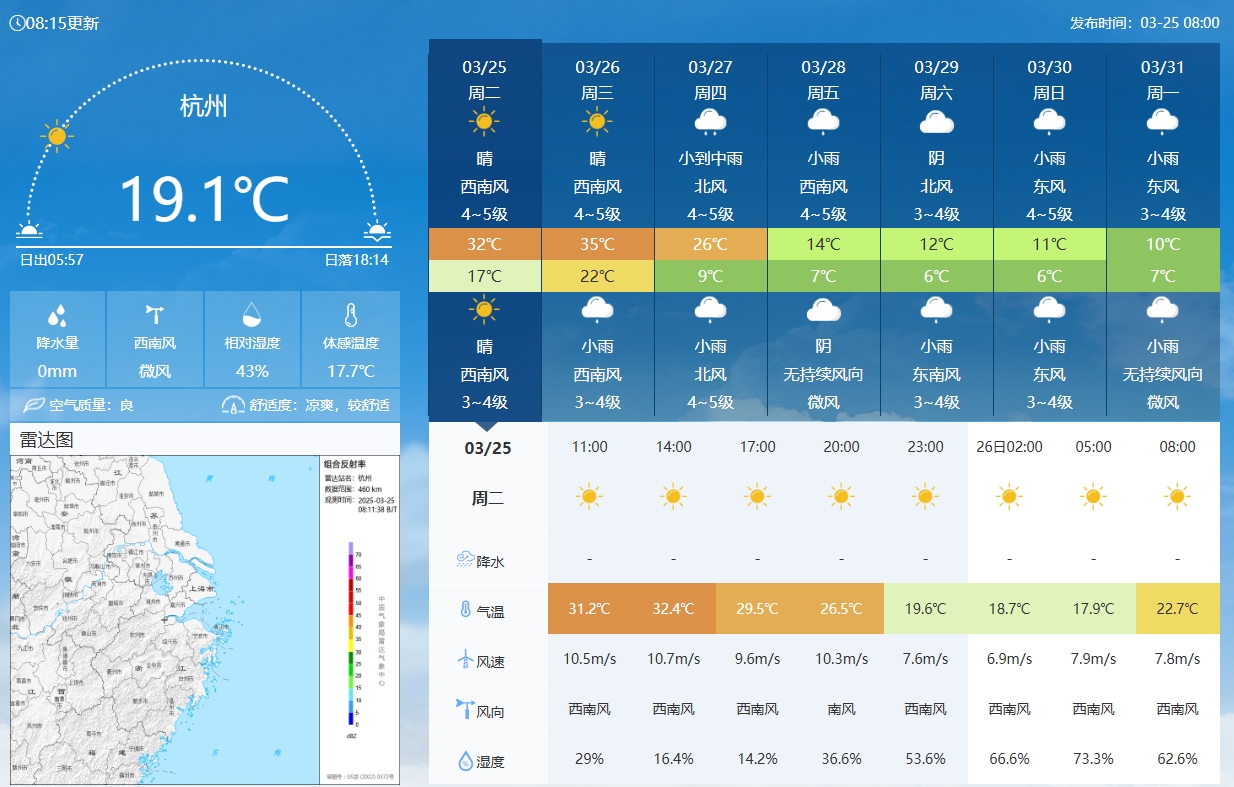The width and height of the screenshot is (1234, 787).
Task: Click the humidity droplet icon in 相对湿度 tile
Action: coord(253,312)
